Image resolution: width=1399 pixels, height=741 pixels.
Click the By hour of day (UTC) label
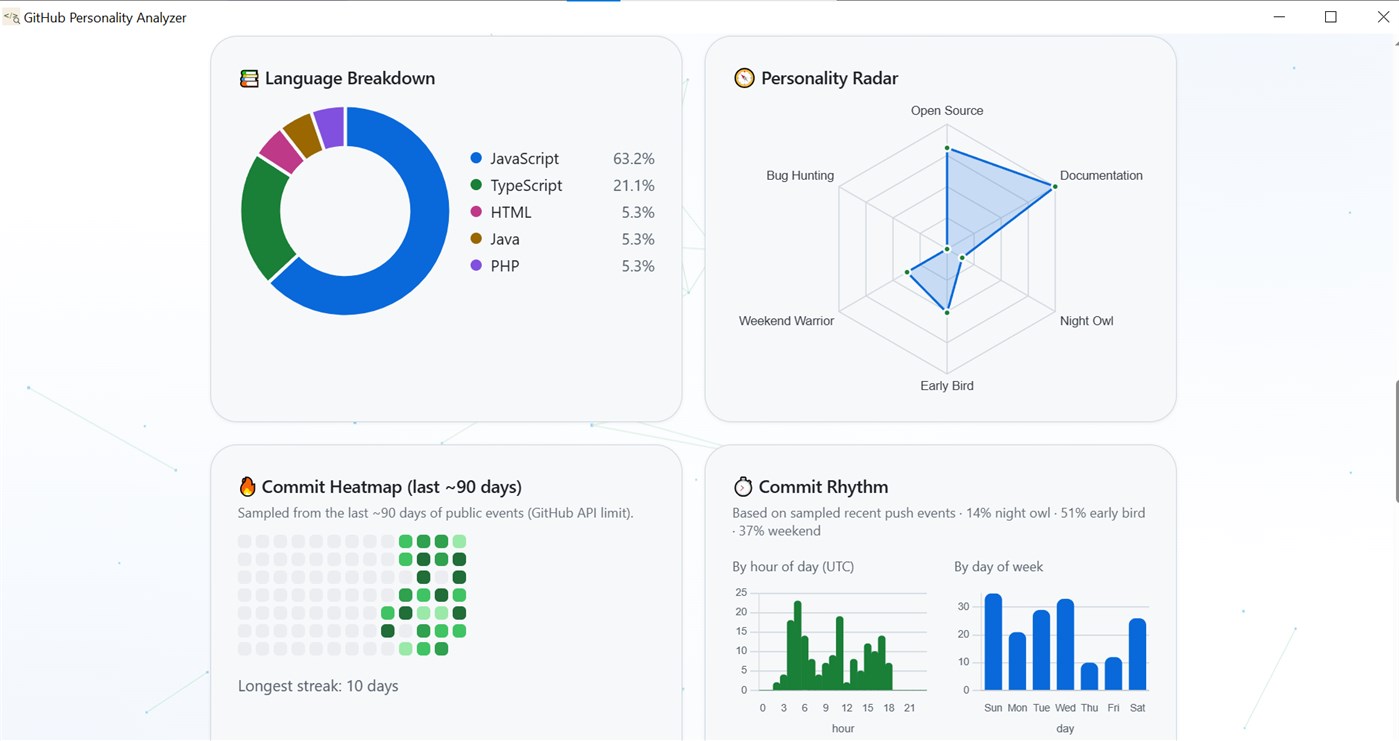tap(793, 566)
